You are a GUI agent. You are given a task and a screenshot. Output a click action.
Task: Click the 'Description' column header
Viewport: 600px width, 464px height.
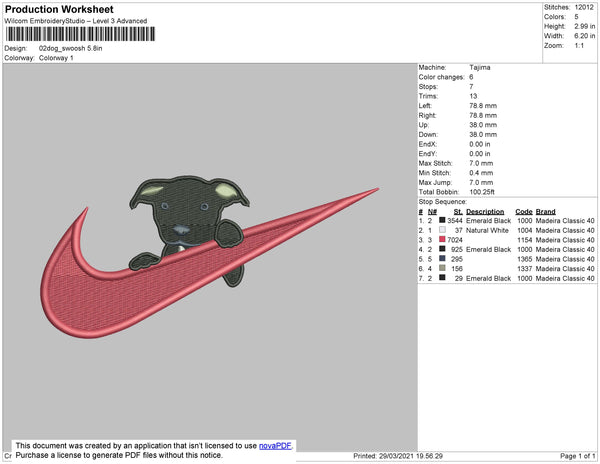pos(485,212)
